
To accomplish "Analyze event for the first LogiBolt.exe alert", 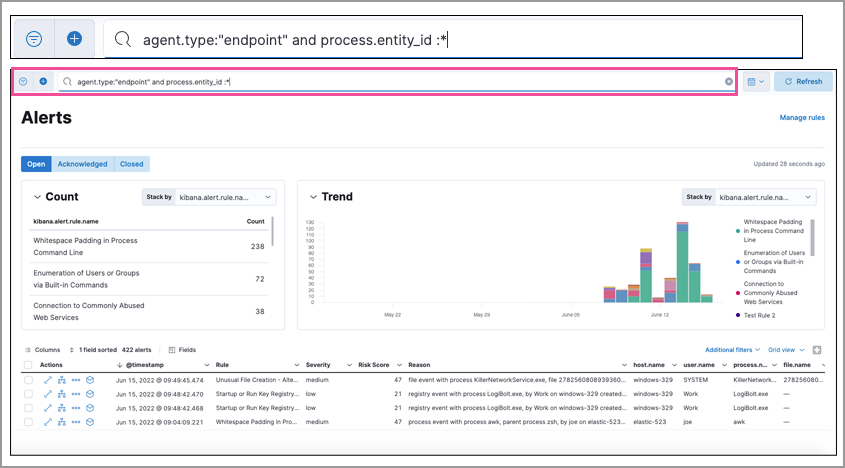I will (62, 394).
